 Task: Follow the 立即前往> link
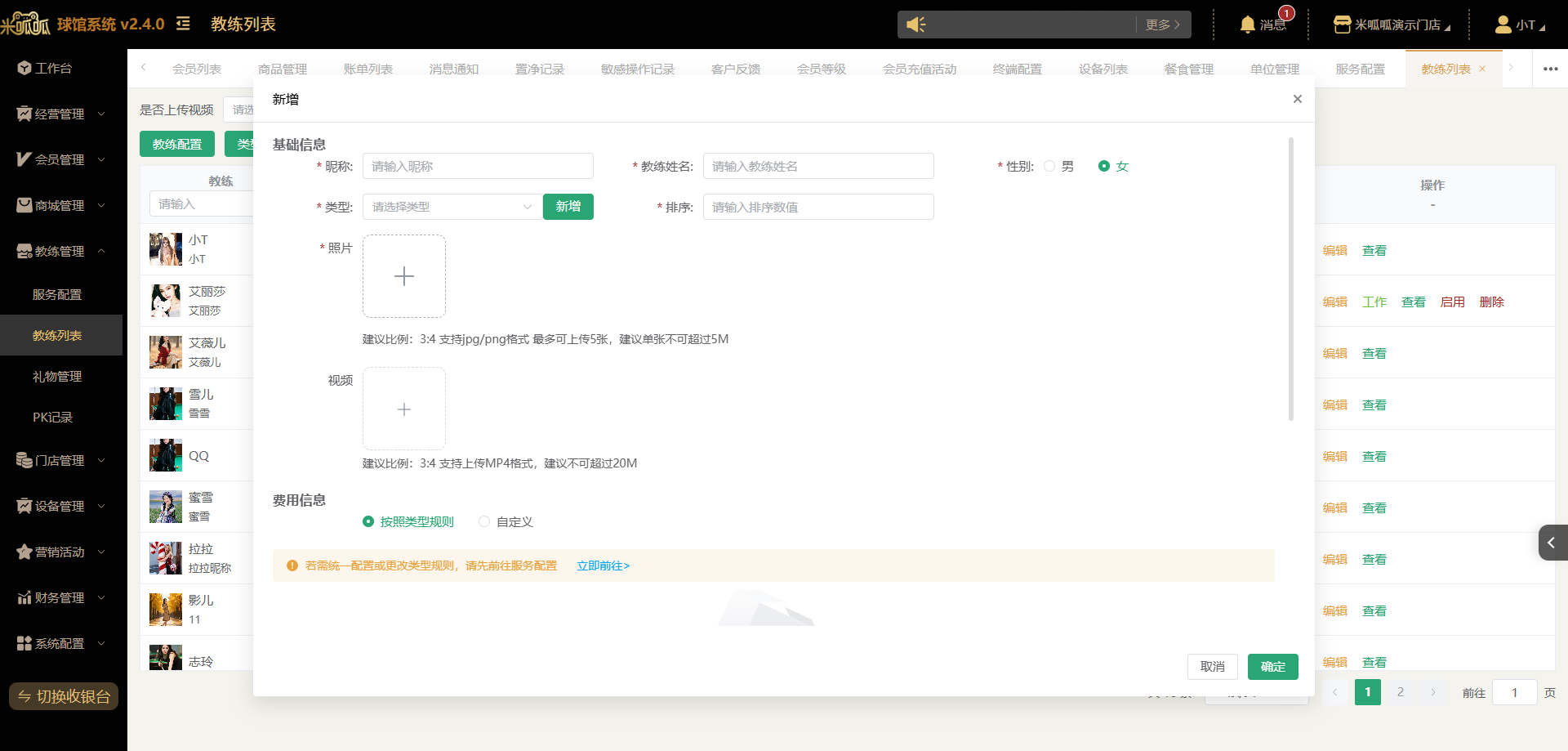coord(604,565)
